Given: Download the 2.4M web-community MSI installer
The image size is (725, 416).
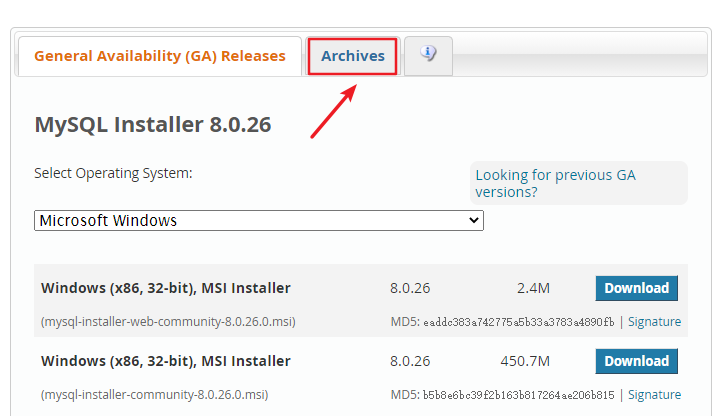Looking at the screenshot, I should pos(636,288).
